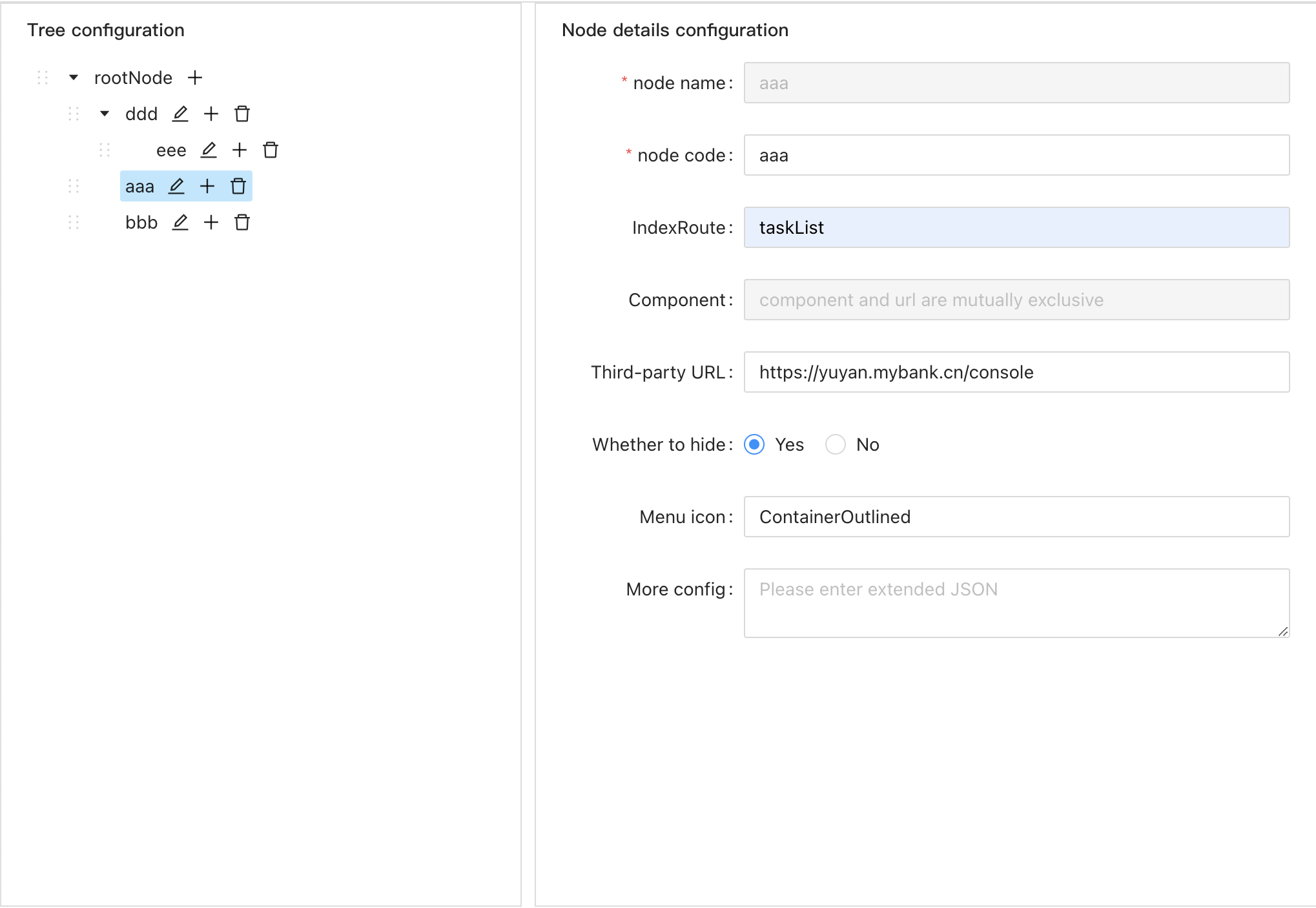
Task: Click drag handle beside bbb node
Action: (74, 223)
